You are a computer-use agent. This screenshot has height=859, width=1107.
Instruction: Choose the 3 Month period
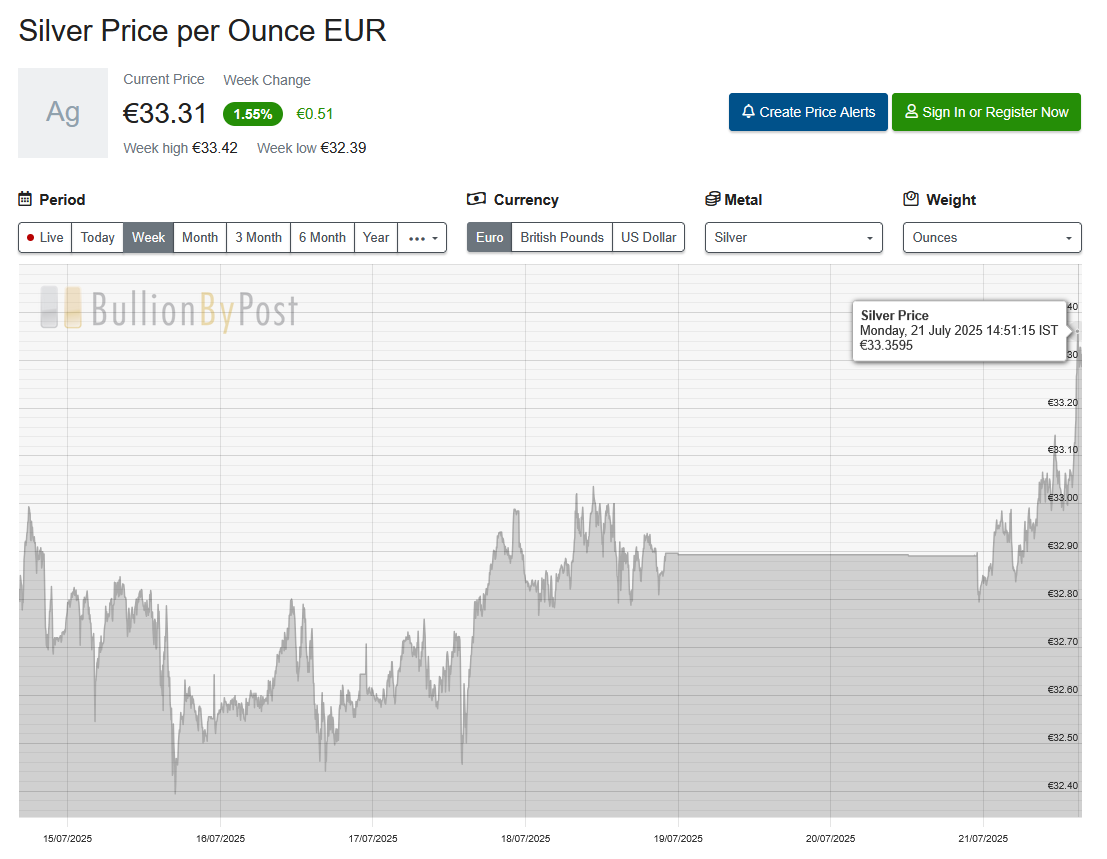[258, 237]
